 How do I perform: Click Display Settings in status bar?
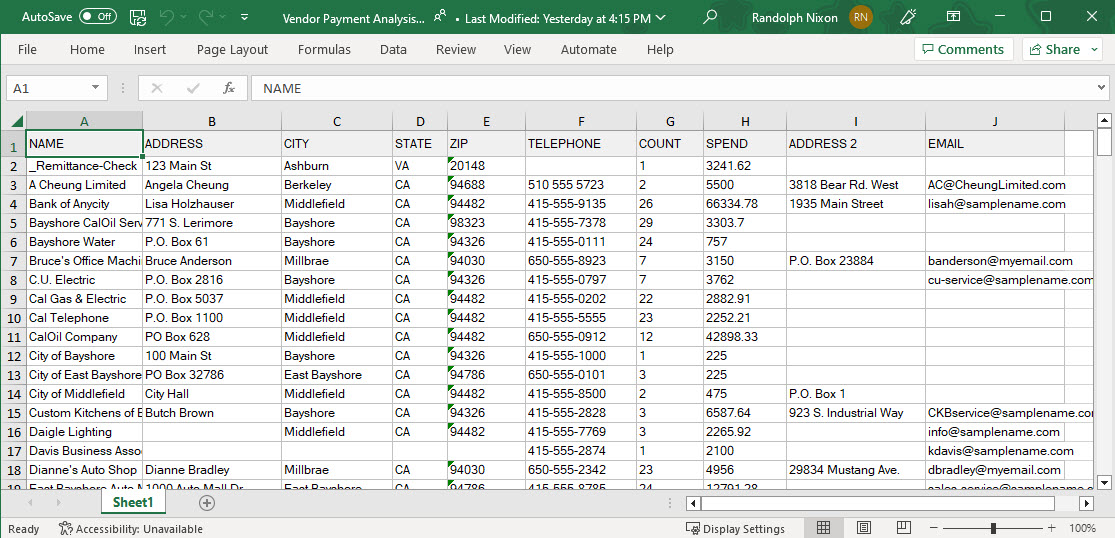pyautogui.click(x=735, y=528)
